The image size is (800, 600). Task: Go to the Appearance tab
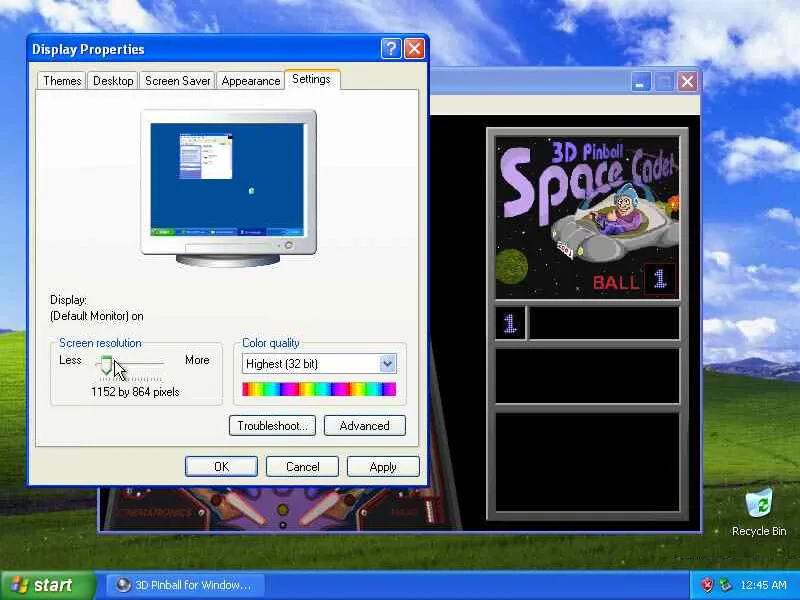click(251, 81)
